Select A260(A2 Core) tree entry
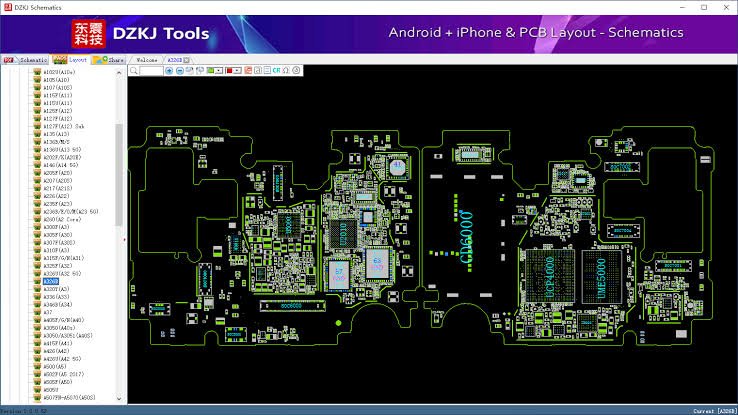Screen dimensions: 738x415 [62, 219]
